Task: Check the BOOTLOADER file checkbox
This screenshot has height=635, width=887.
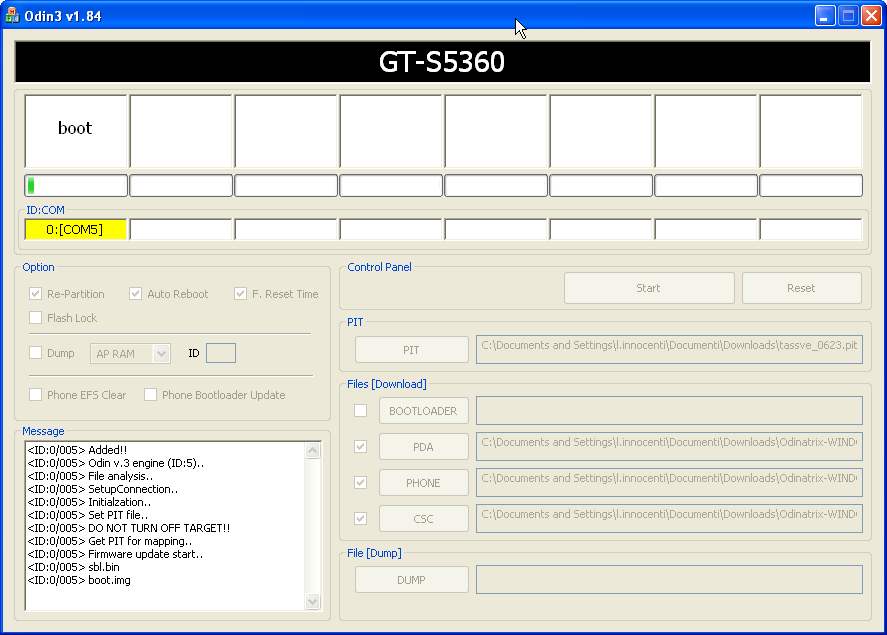Action: coord(360,410)
